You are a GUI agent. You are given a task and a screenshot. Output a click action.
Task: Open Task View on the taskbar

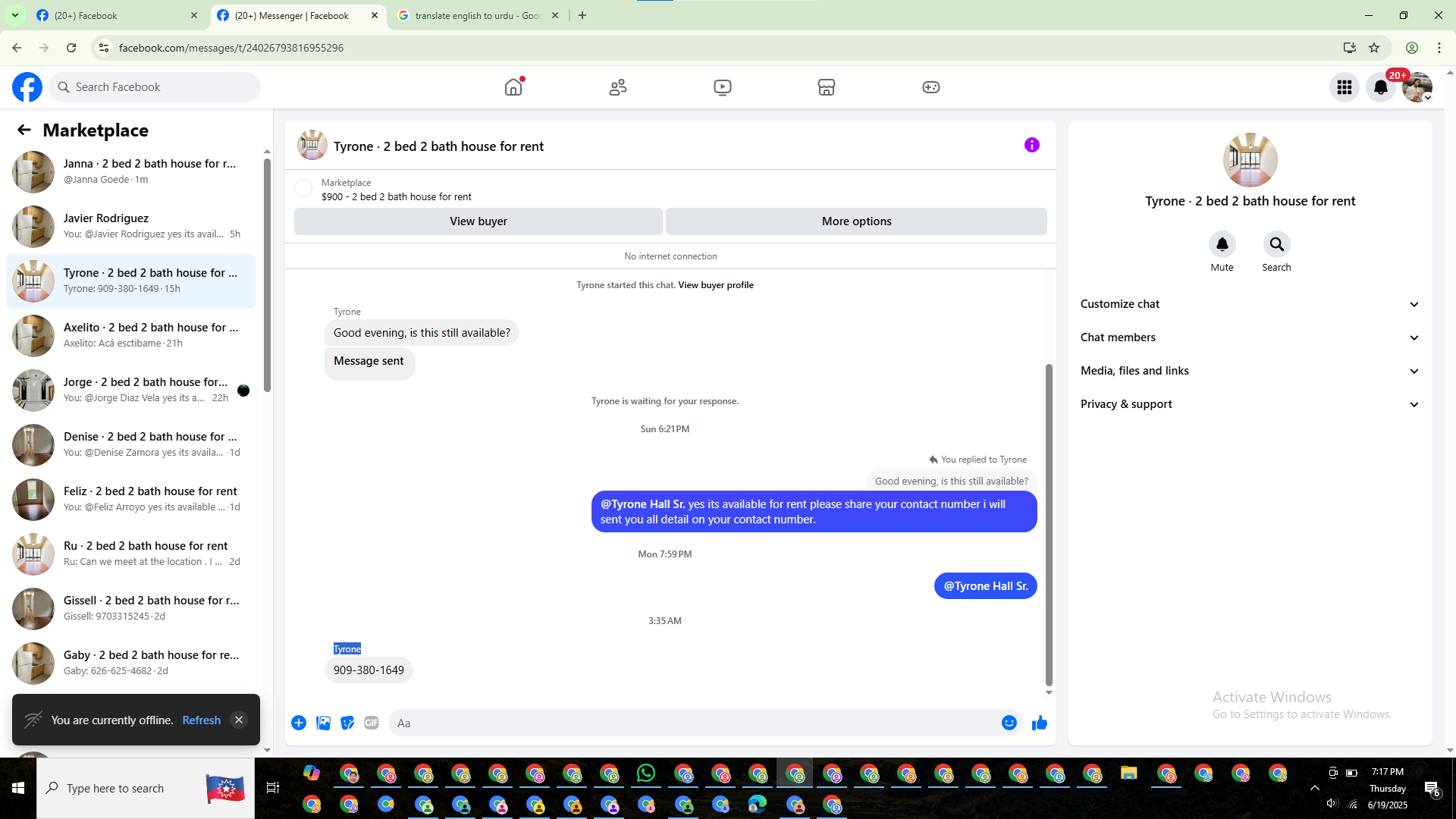273,788
